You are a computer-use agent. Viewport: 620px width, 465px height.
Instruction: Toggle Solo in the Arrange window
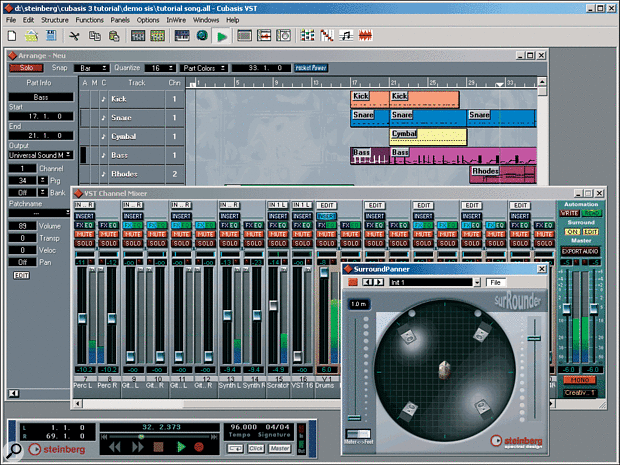click(x=26, y=68)
